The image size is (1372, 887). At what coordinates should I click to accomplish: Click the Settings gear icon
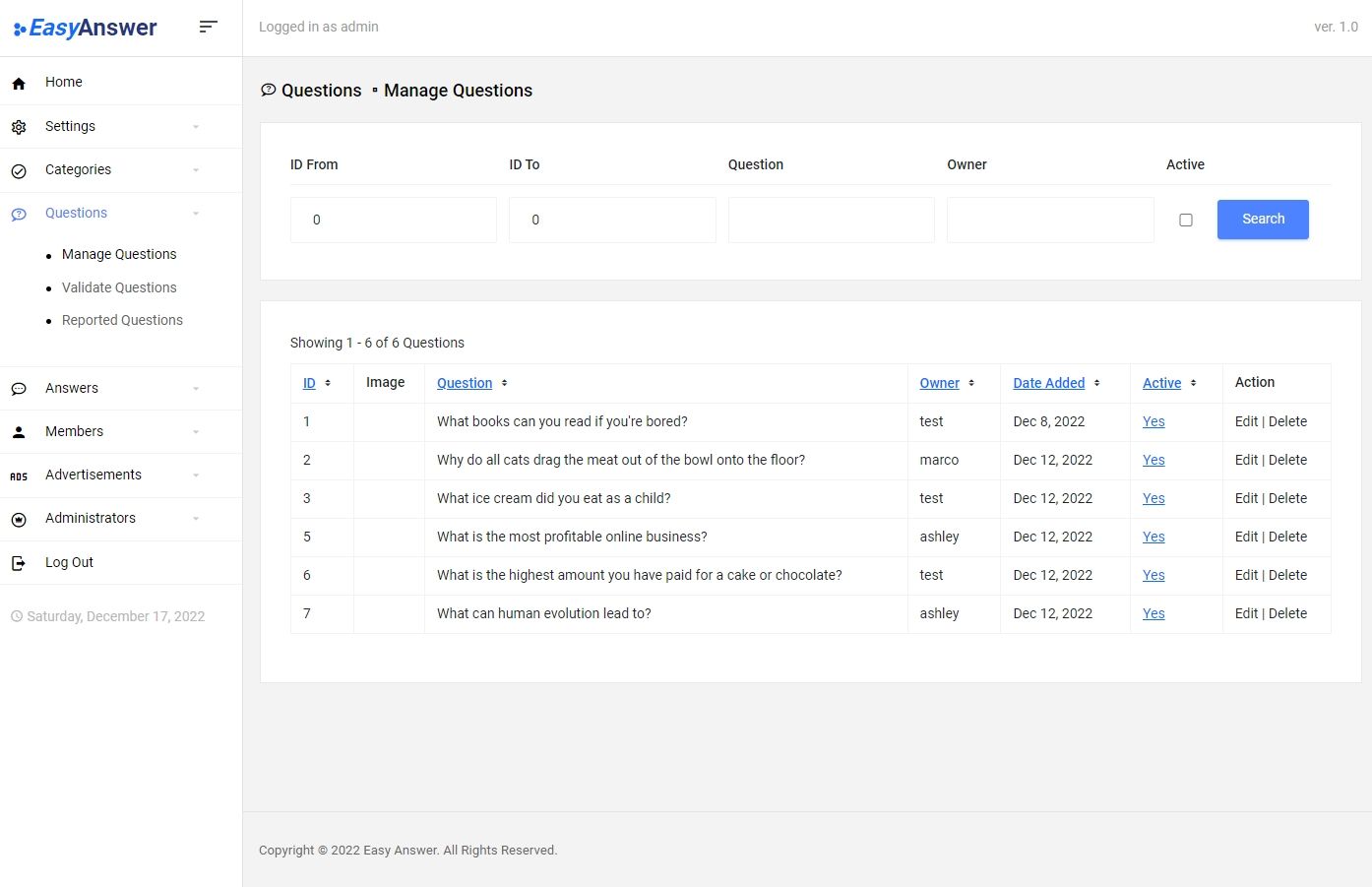19,127
